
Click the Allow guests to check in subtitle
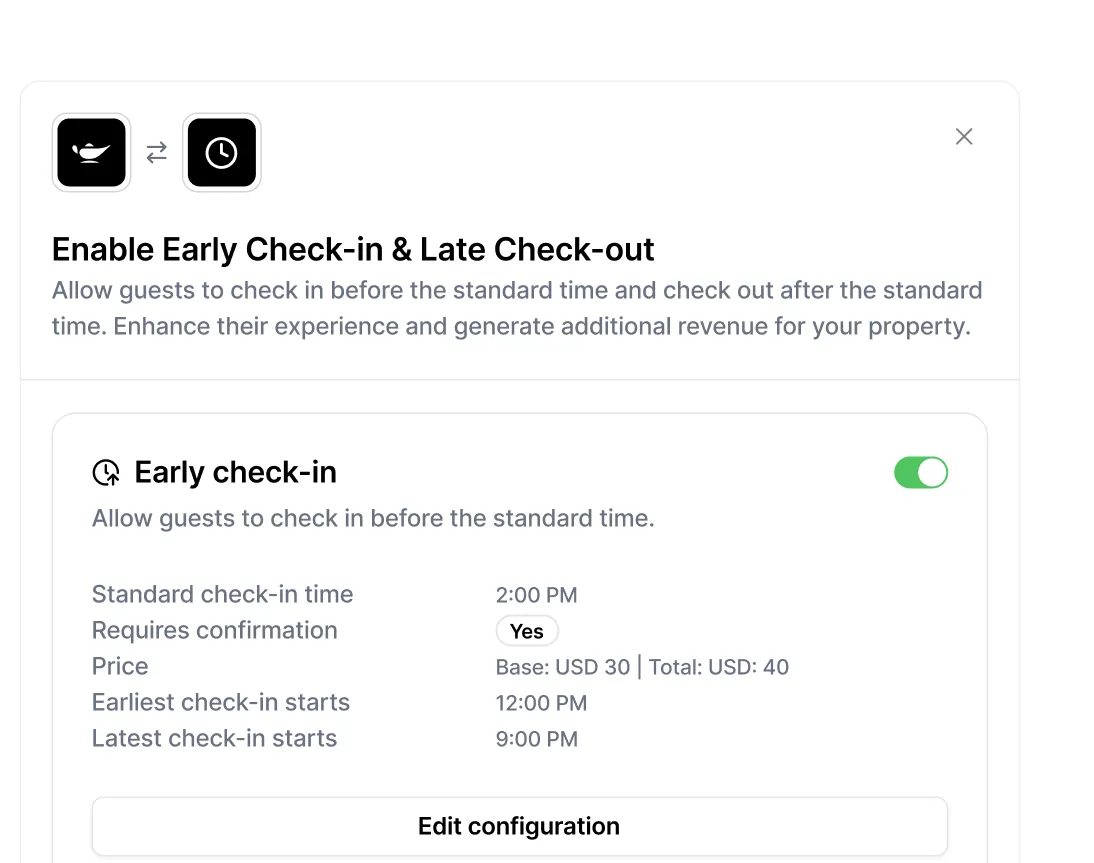click(x=373, y=518)
